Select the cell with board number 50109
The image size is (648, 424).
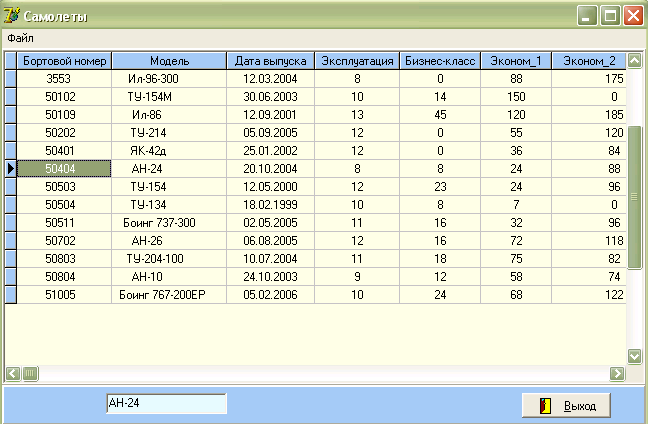point(64,114)
